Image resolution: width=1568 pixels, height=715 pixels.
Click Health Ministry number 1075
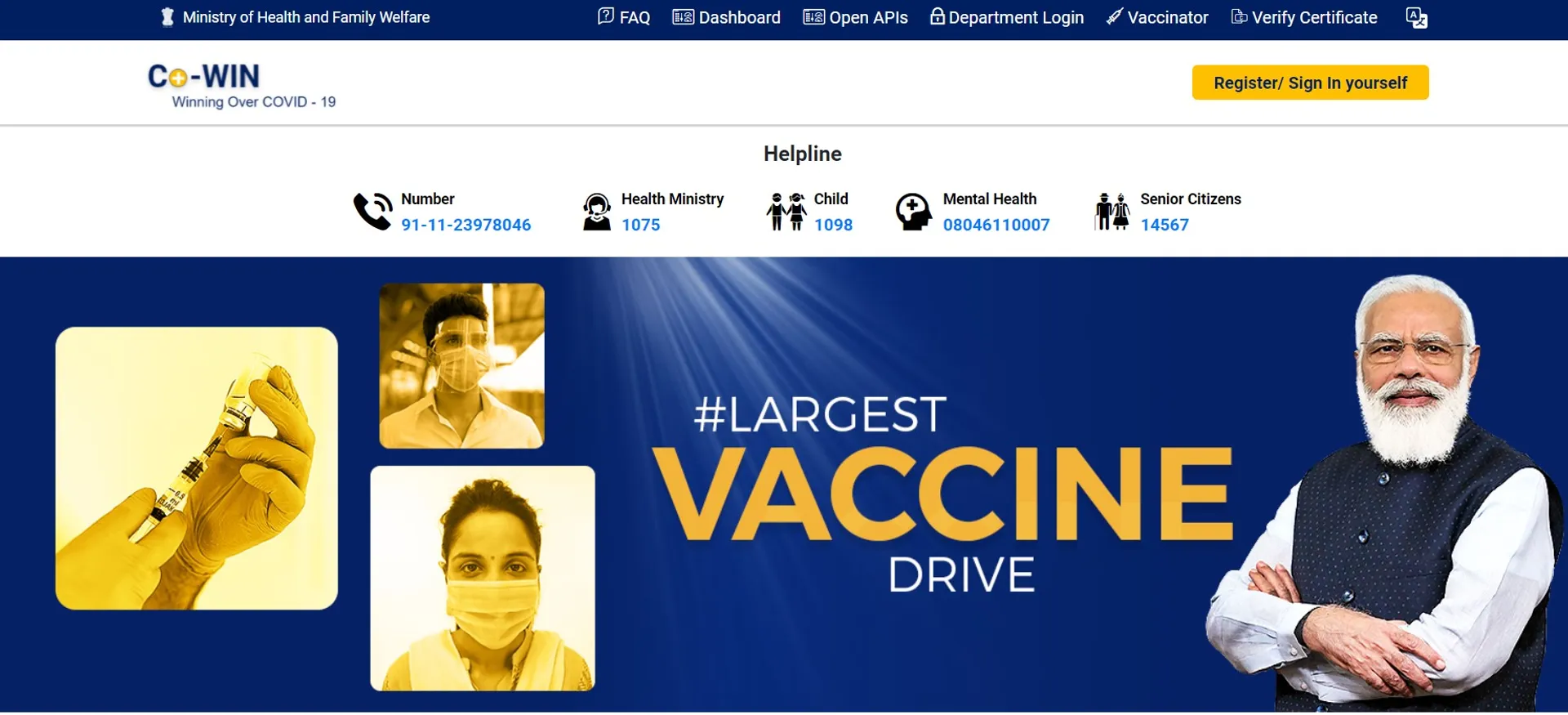click(640, 225)
